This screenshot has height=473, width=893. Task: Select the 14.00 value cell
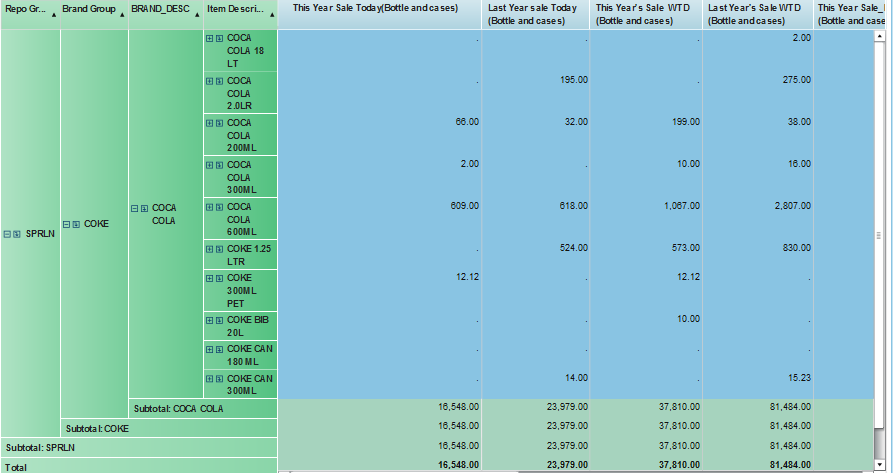point(576,378)
